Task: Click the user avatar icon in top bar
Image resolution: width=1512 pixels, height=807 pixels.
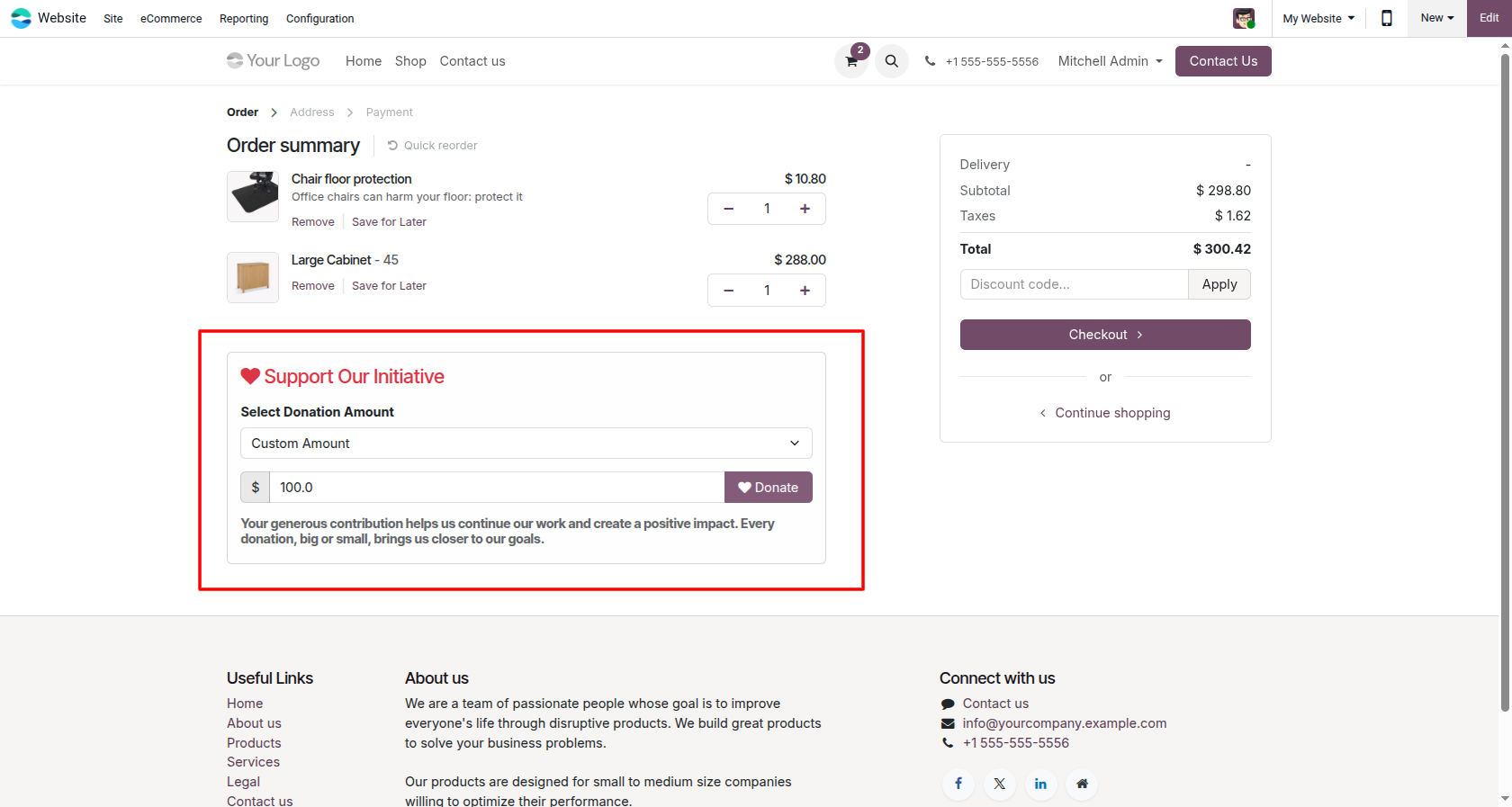Action: 1244,18
